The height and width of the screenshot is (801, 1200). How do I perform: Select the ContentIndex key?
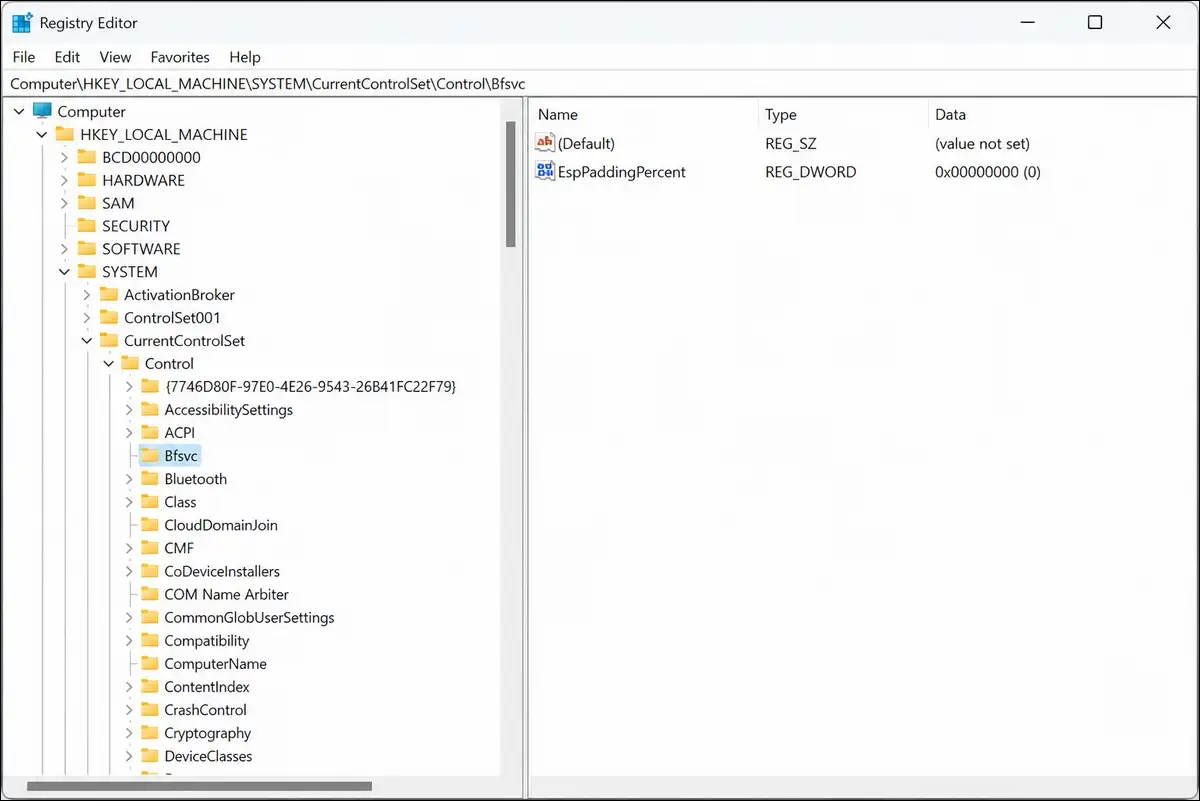(x=207, y=687)
